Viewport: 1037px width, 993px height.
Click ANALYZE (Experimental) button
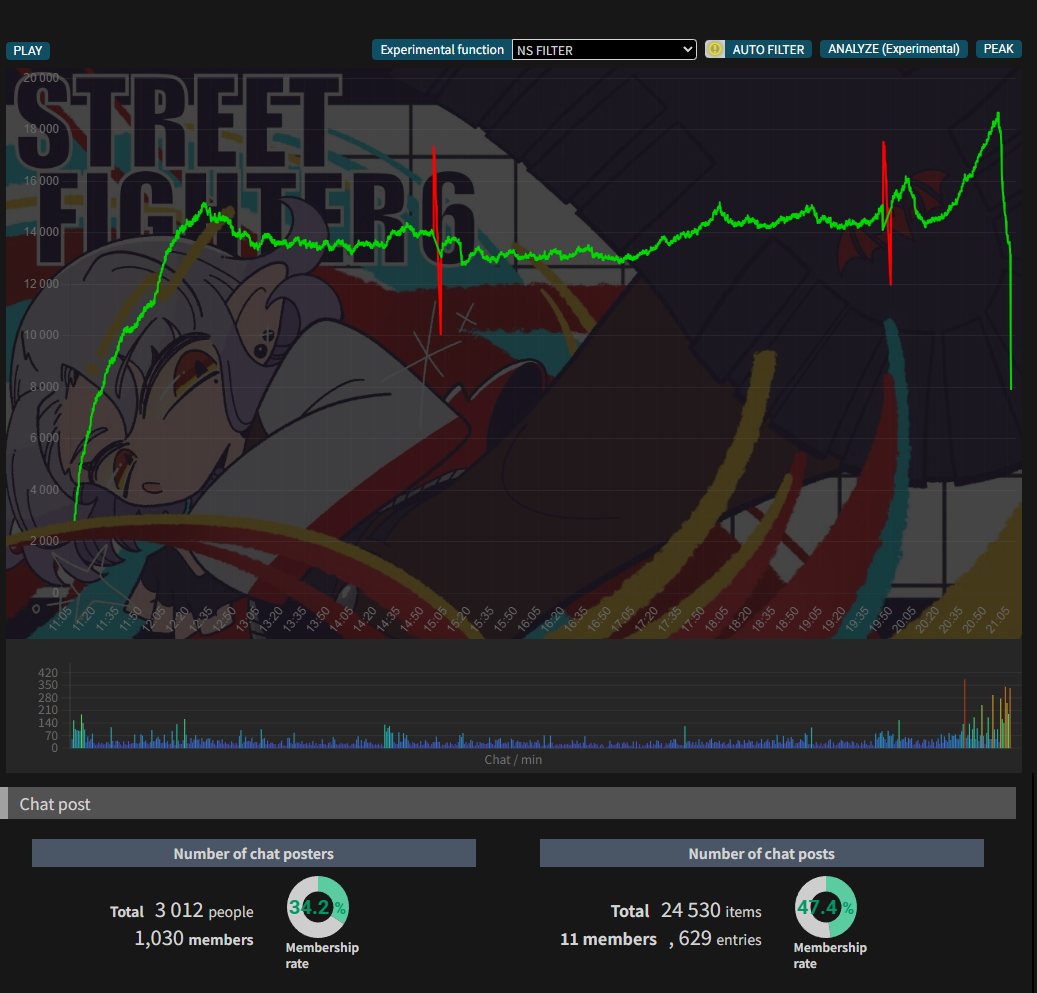(x=893, y=49)
